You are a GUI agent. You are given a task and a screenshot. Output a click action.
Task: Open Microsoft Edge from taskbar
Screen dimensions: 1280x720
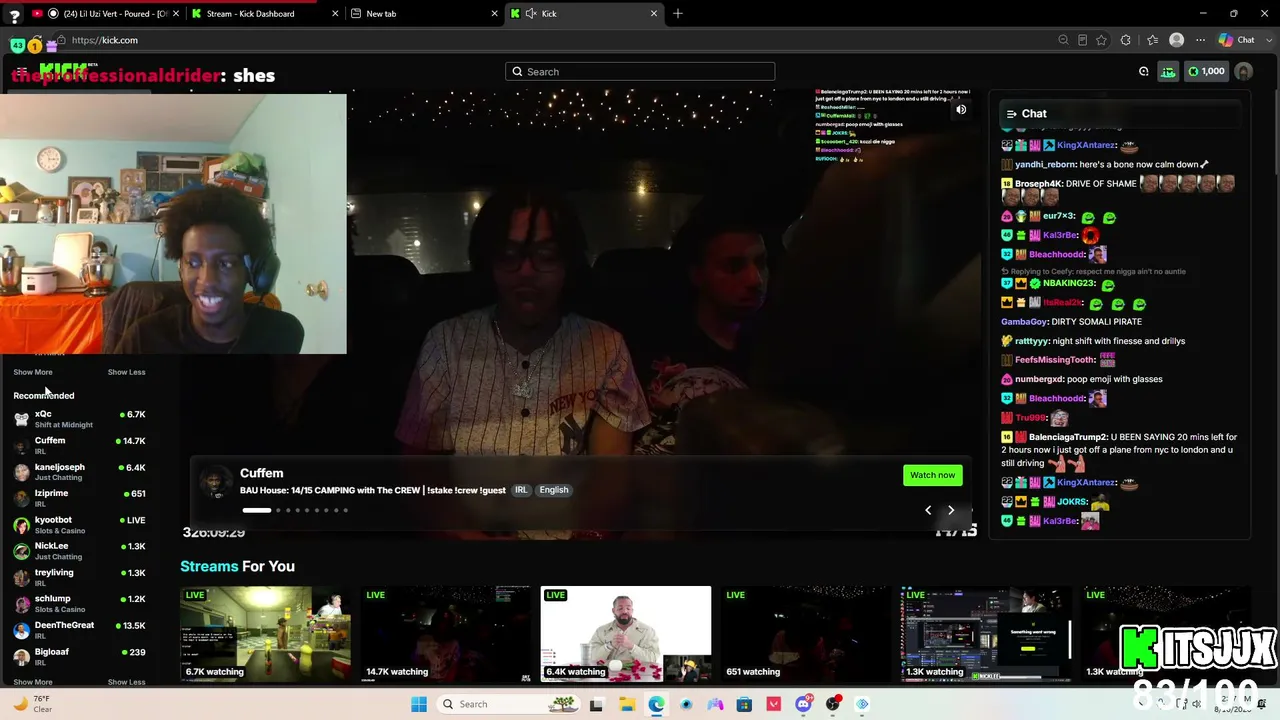(x=656, y=704)
